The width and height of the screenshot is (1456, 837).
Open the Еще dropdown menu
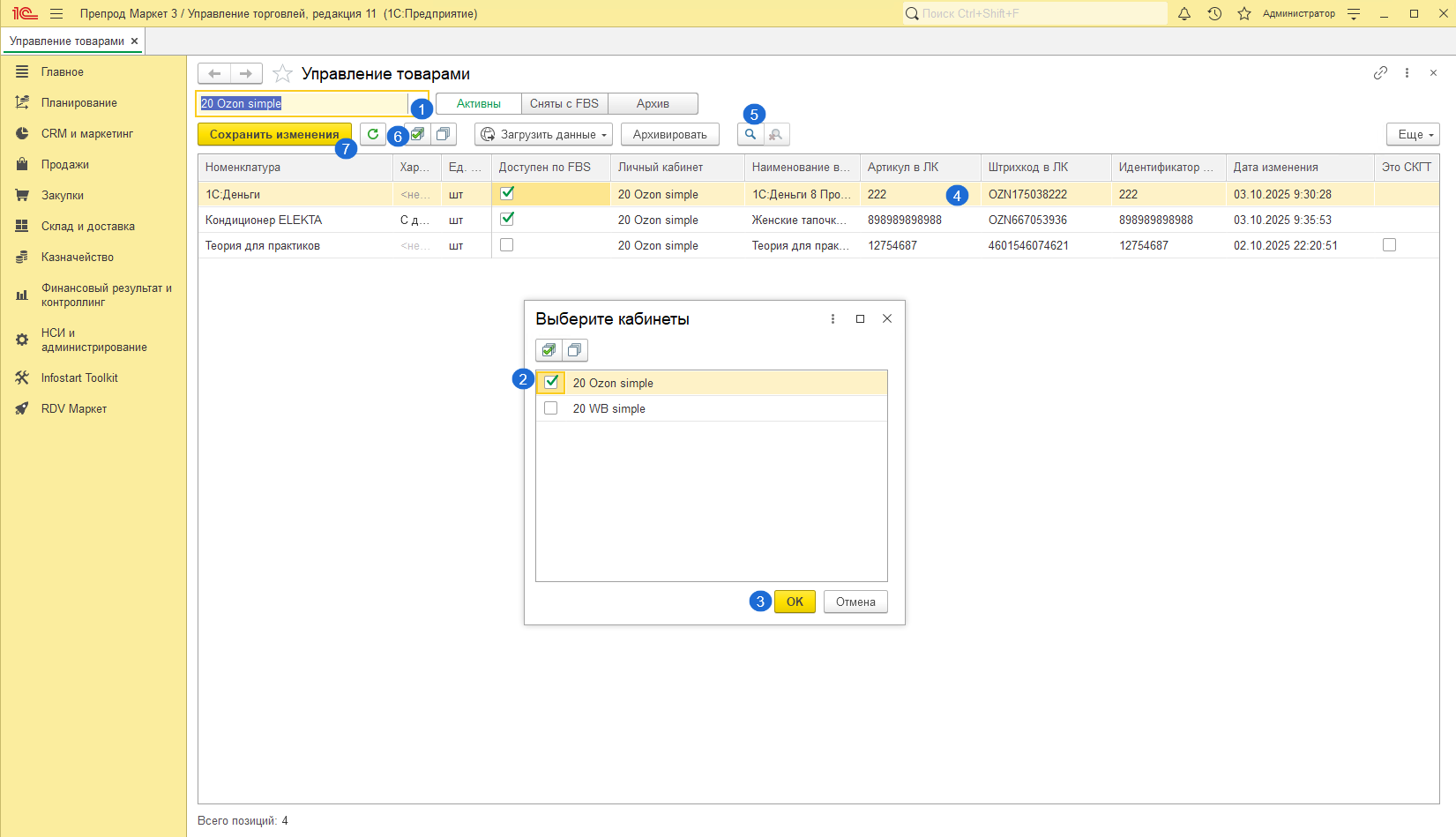pyautogui.click(x=1413, y=134)
